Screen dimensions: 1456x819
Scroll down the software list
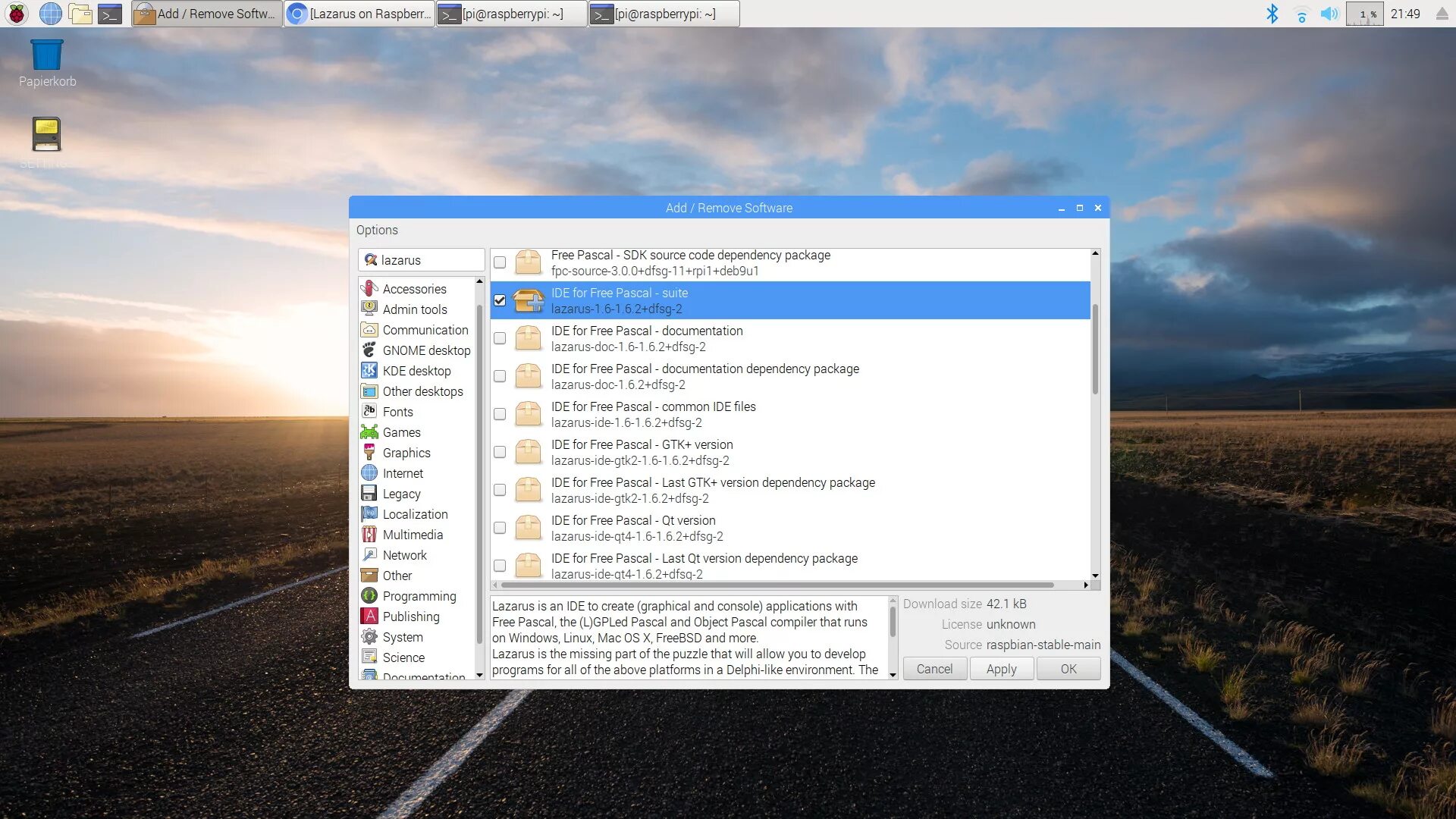pyautogui.click(x=1094, y=574)
